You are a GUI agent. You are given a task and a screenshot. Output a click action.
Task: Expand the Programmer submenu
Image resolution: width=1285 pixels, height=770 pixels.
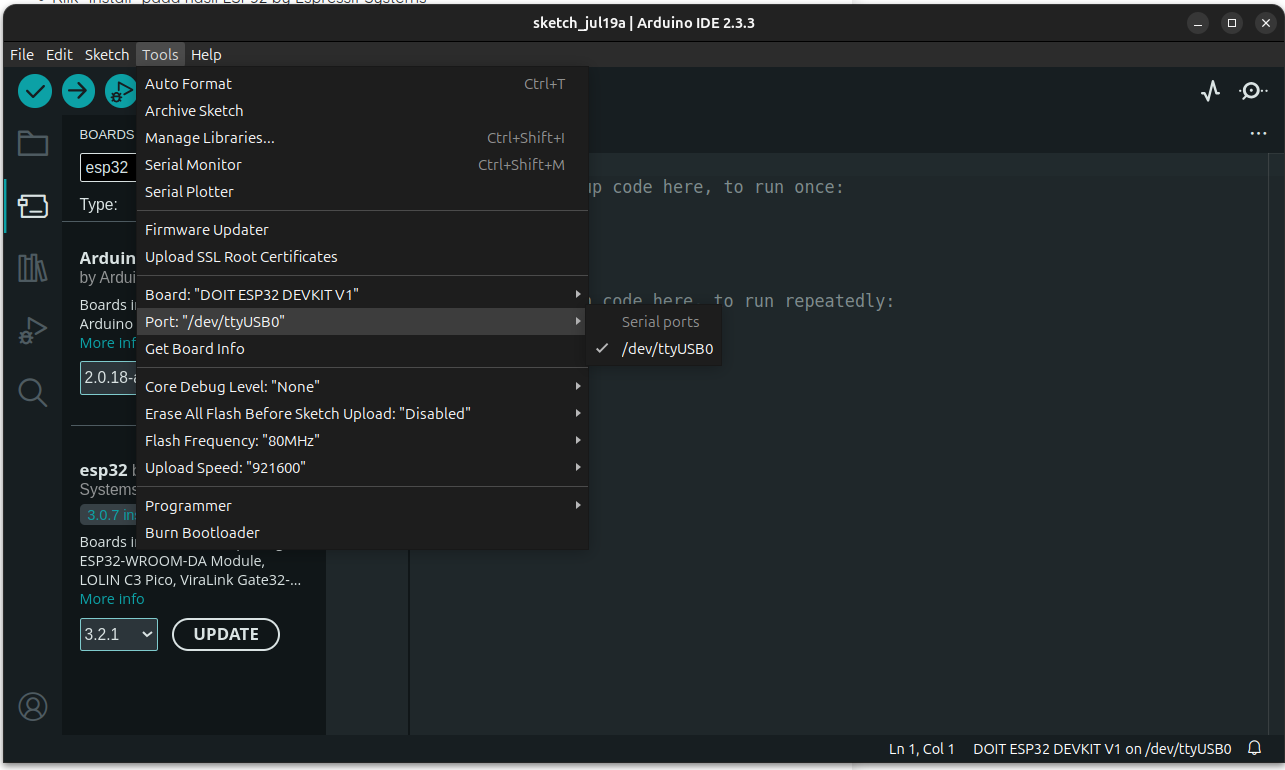point(362,505)
